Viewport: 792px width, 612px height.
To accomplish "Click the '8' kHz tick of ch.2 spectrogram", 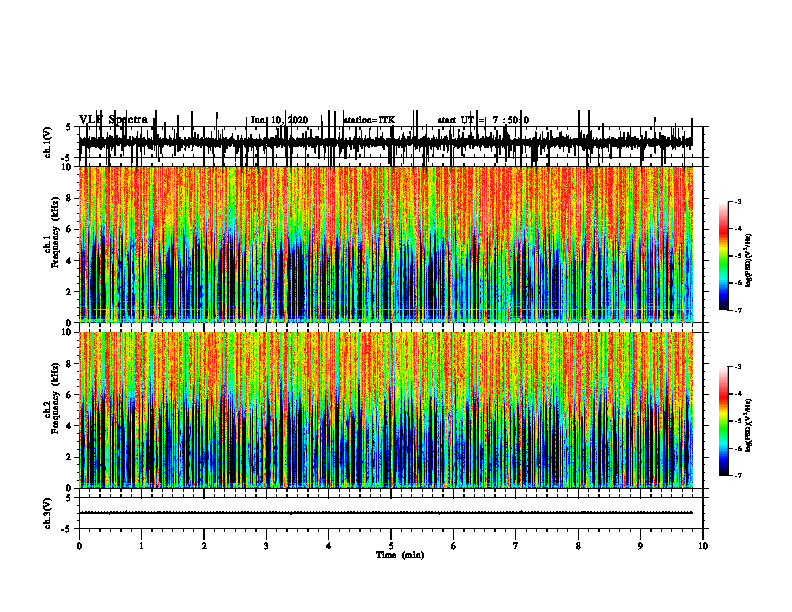I will [x=70, y=364].
